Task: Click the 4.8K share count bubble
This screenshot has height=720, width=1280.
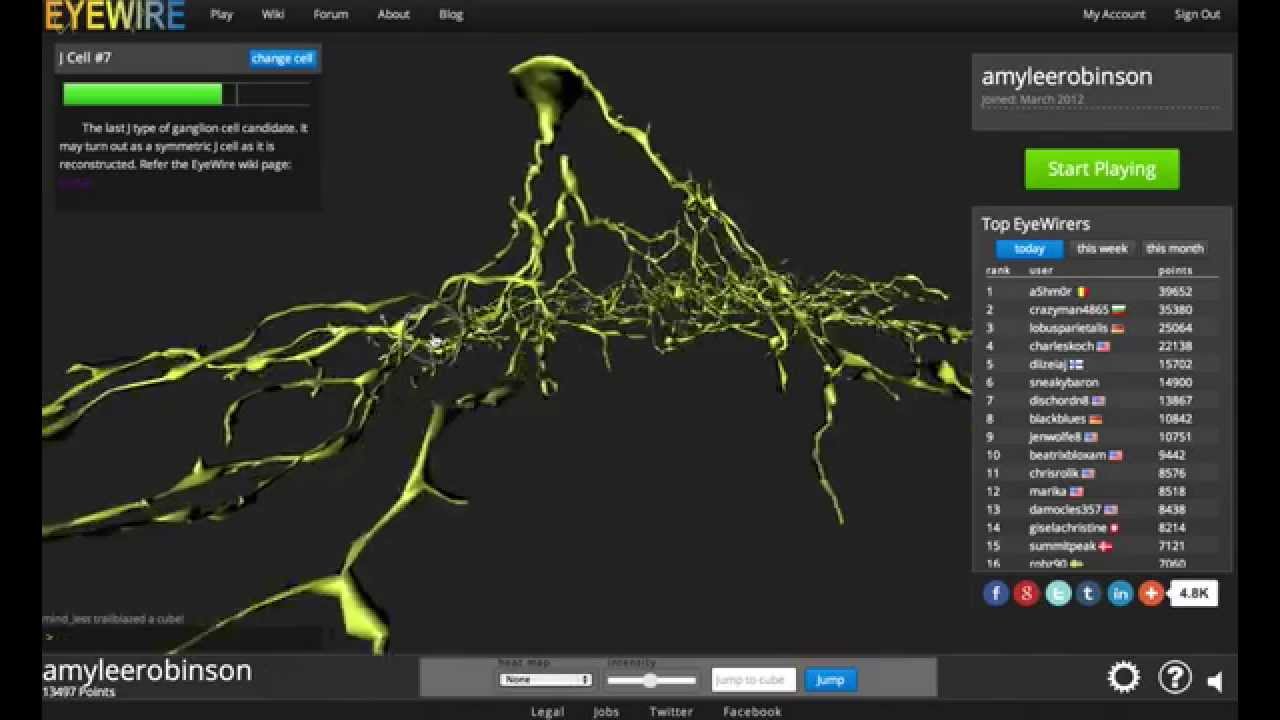Action: (x=1194, y=593)
